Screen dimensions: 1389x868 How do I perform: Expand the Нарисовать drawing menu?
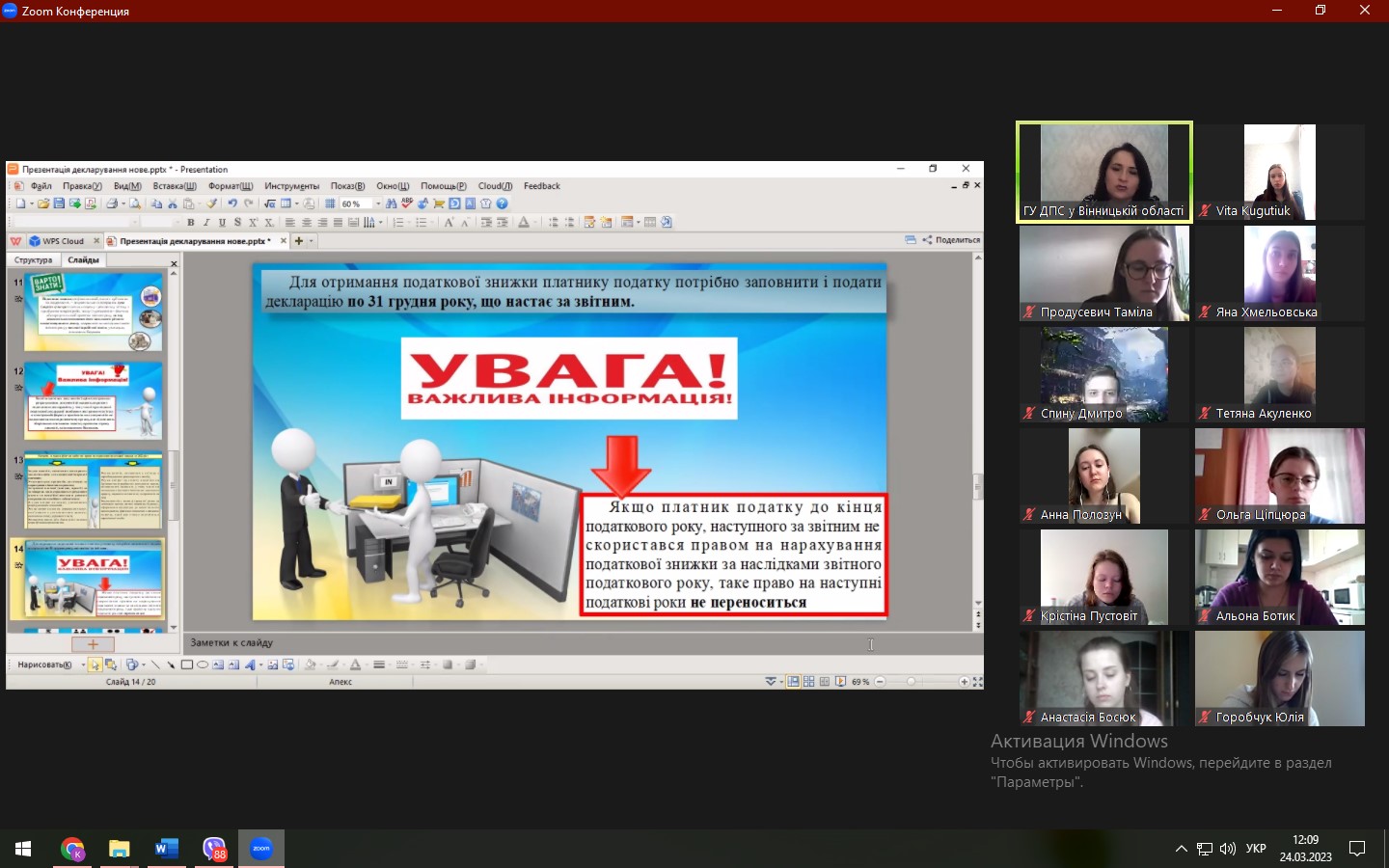tap(46, 665)
